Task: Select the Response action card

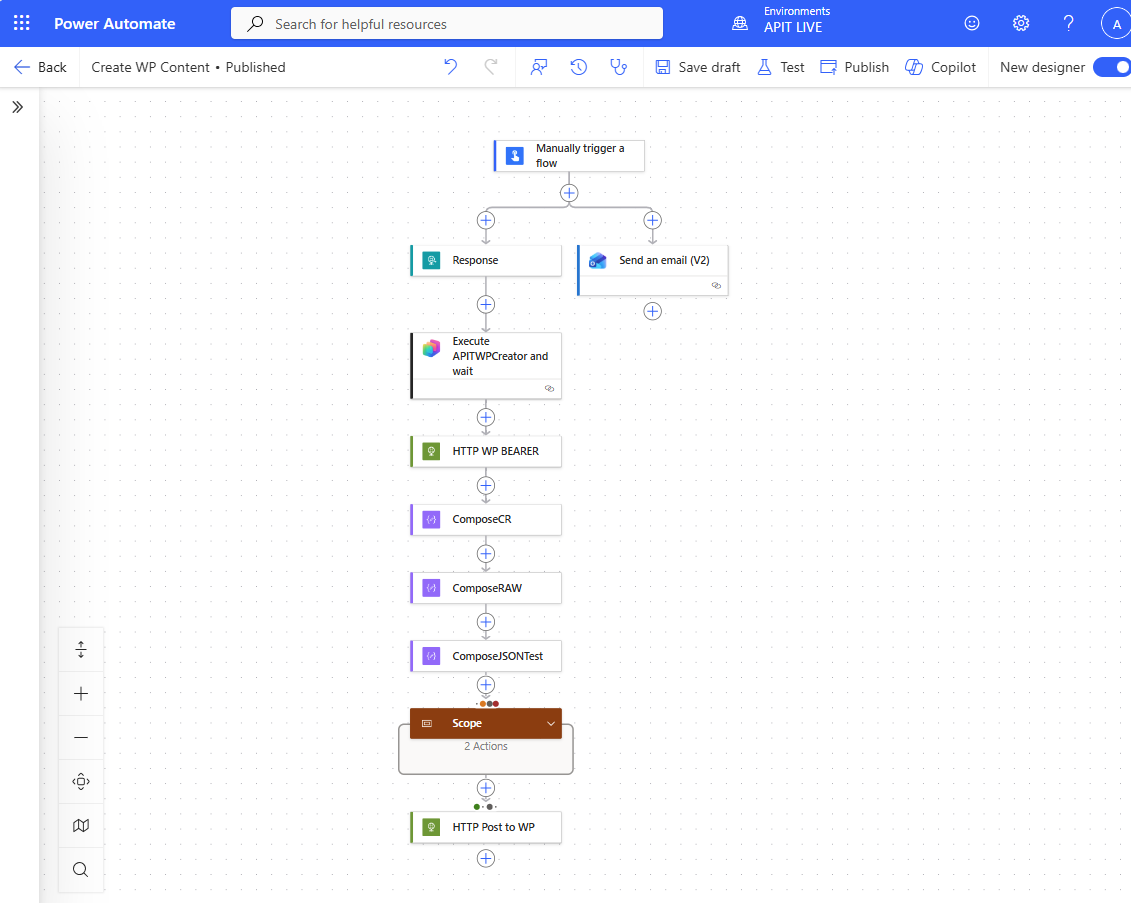Action: 485,260
